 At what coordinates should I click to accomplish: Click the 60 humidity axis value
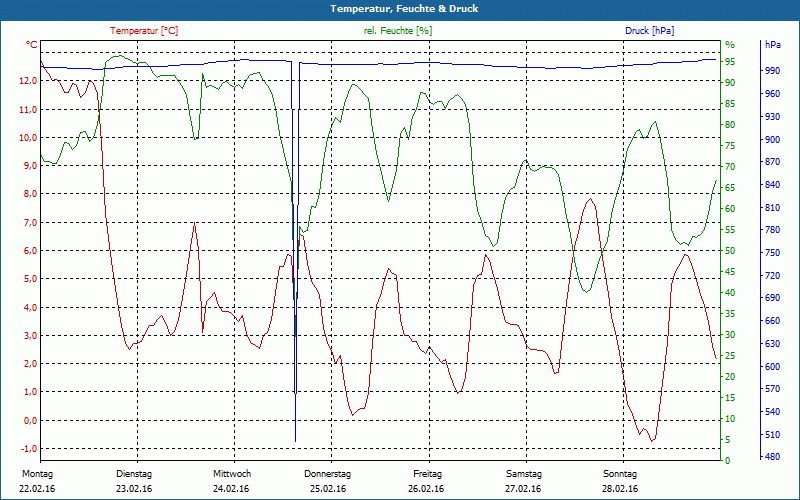click(x=730, y=208)
